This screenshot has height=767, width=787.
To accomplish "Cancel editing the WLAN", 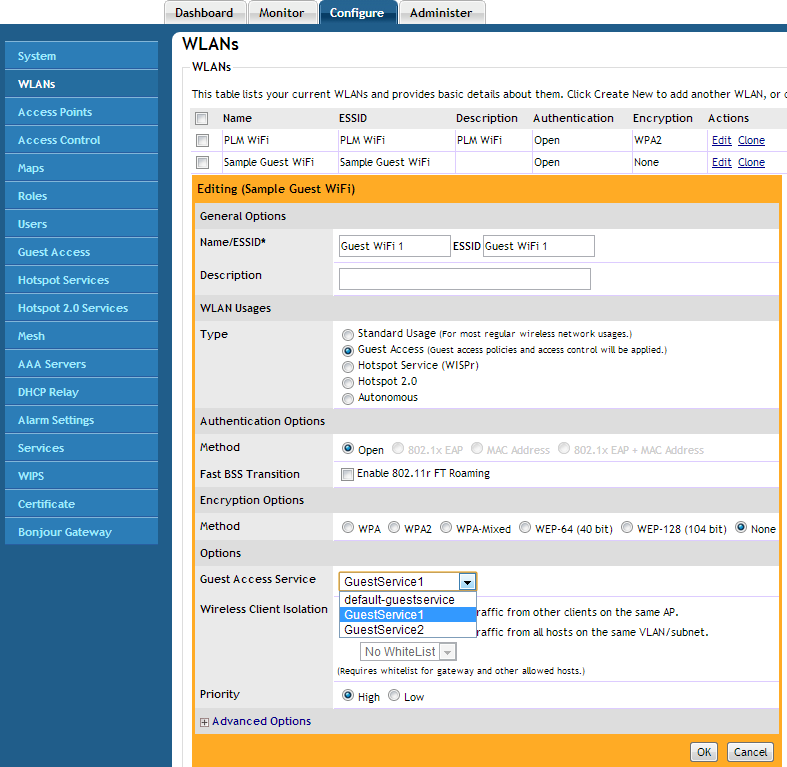I will tap(750, 752).
